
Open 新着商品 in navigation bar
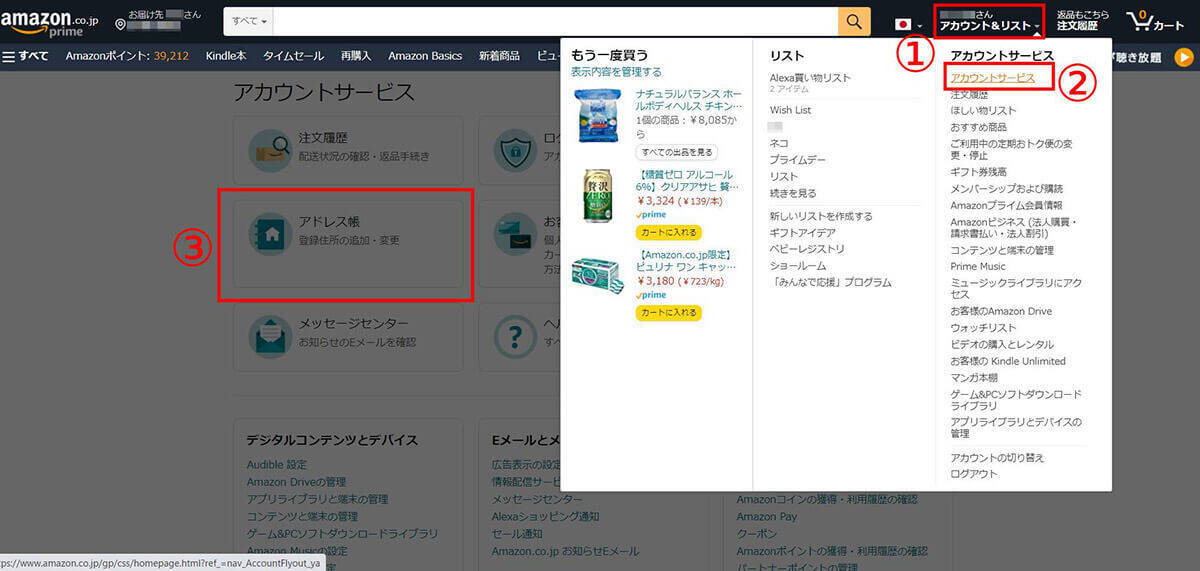499,56
